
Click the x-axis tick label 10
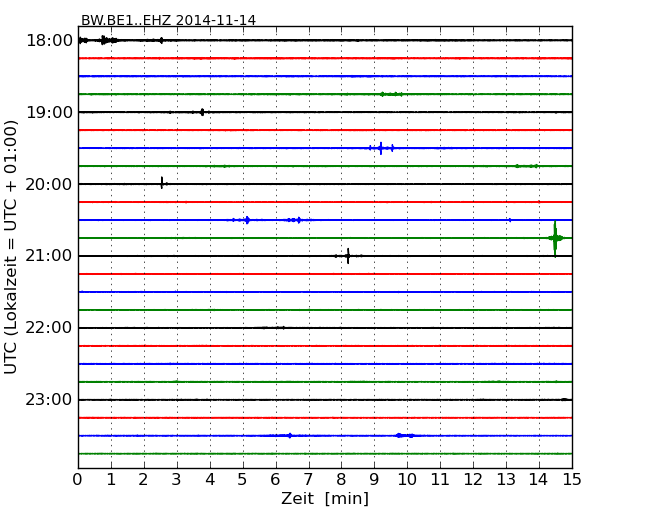pyautogui.click(x=407, y=479)
